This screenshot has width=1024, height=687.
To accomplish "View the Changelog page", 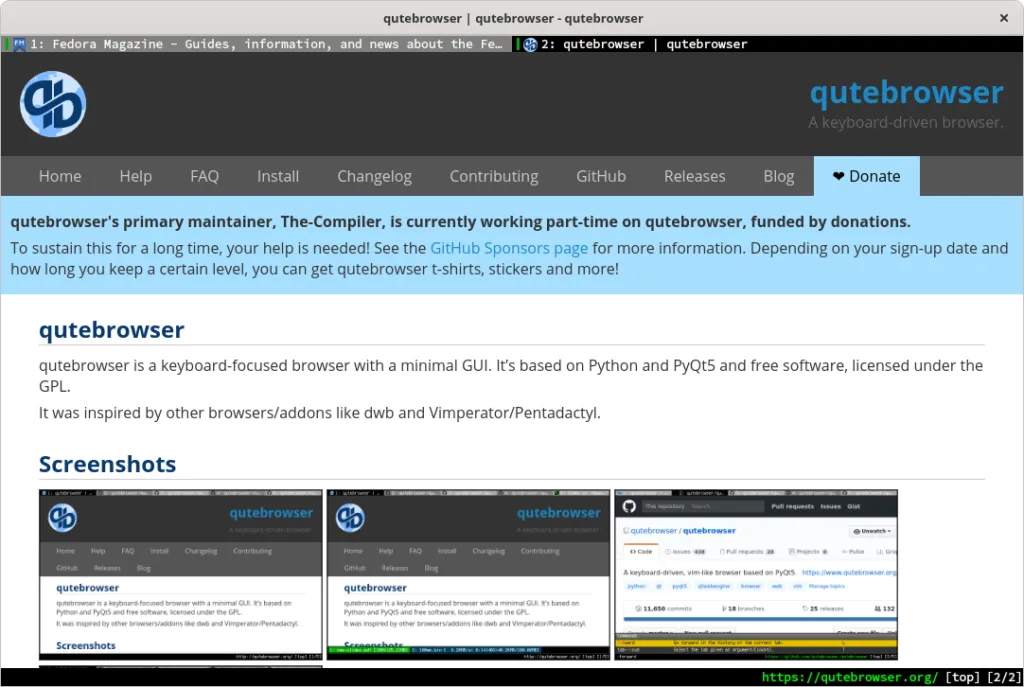I will [374, 176].
